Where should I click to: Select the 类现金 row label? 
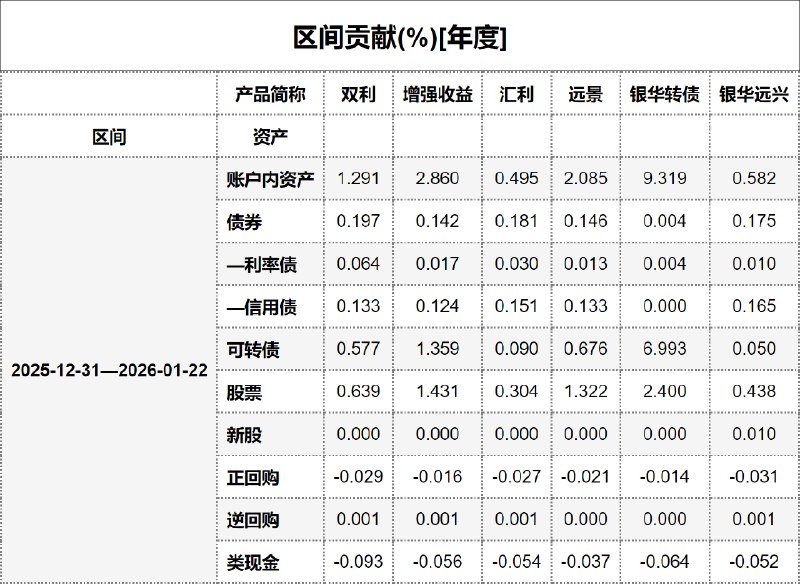tap(253, 562)
